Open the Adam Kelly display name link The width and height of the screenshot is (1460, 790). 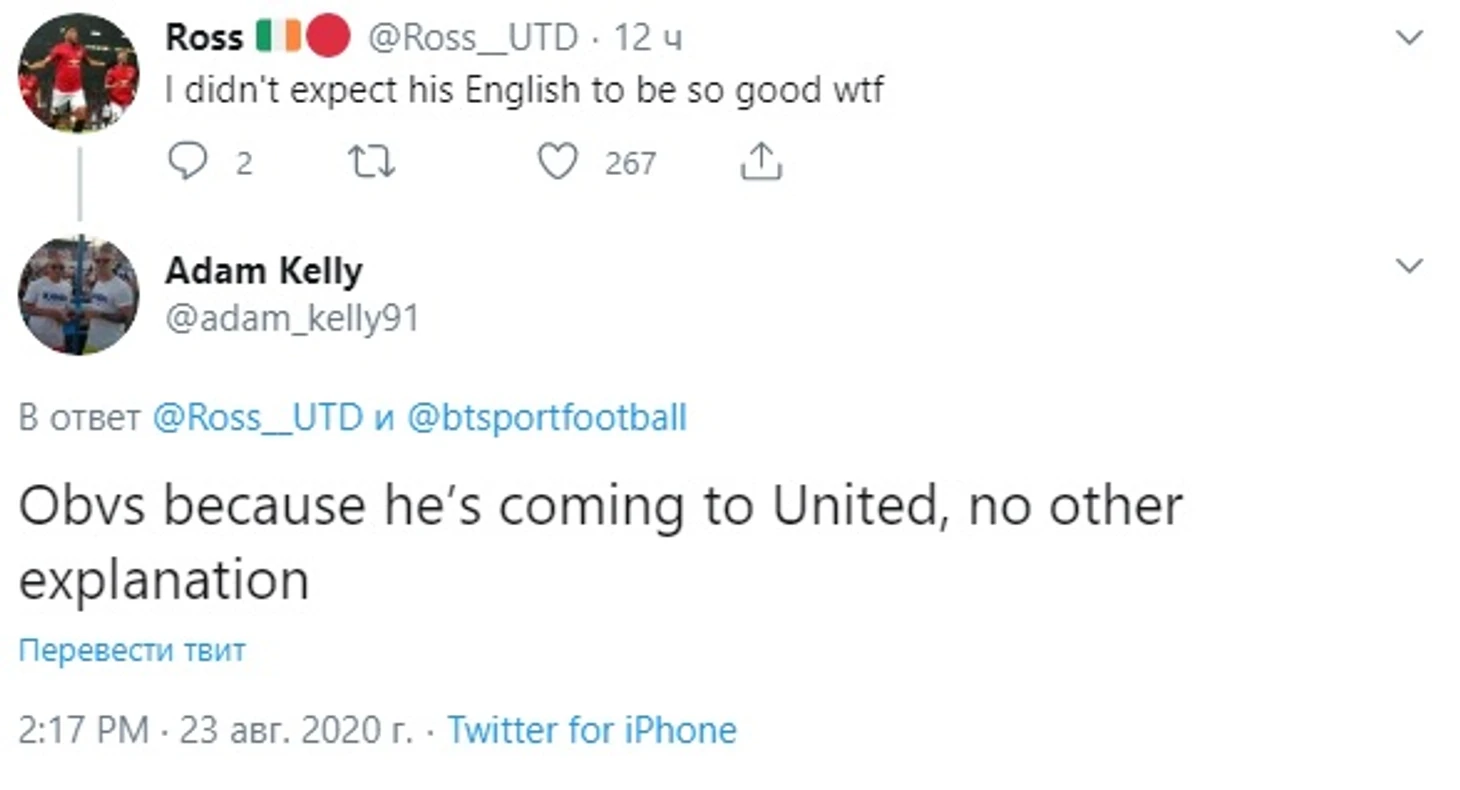click(x=263, y=270)
